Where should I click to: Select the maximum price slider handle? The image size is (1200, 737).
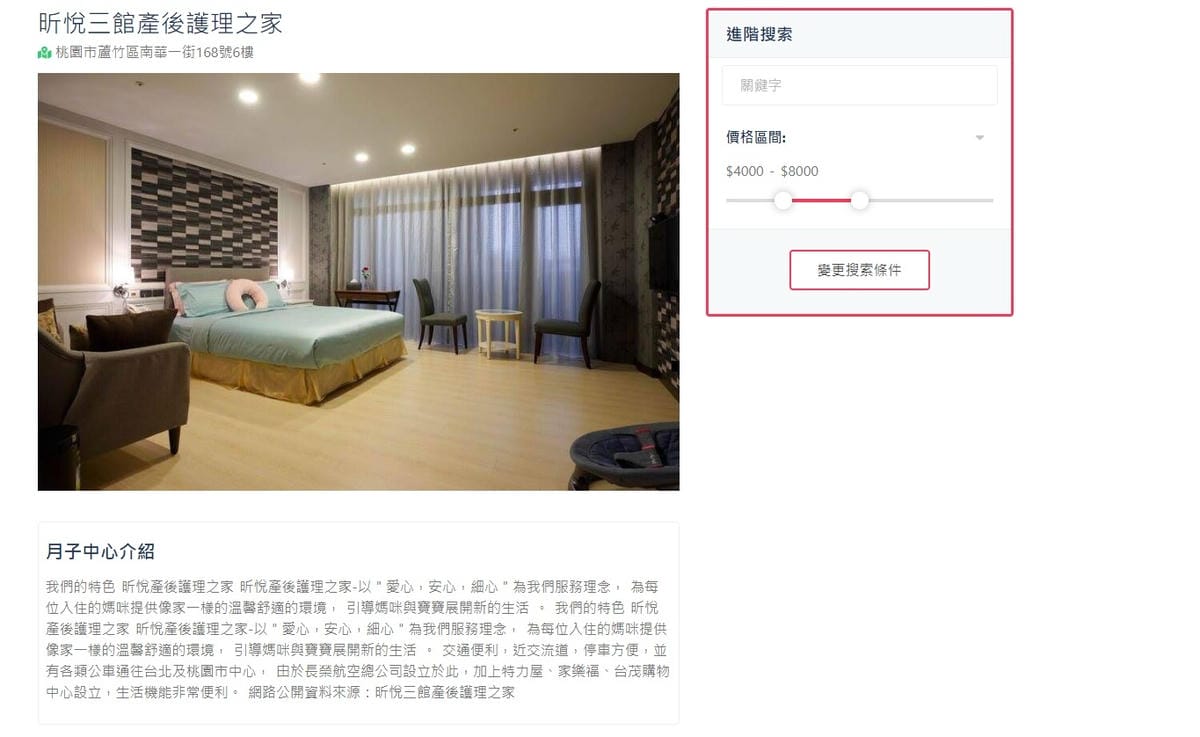[x=860, y=201]
